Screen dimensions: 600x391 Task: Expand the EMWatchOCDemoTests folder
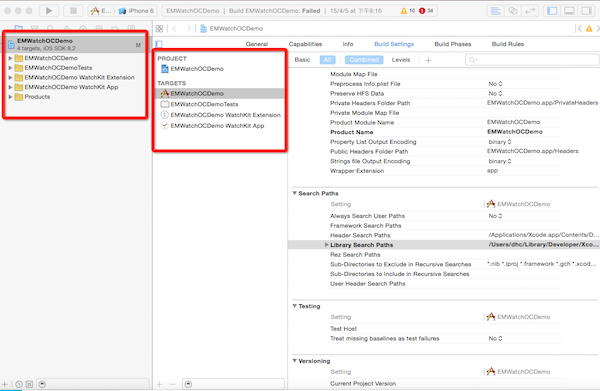coord(10,68)
